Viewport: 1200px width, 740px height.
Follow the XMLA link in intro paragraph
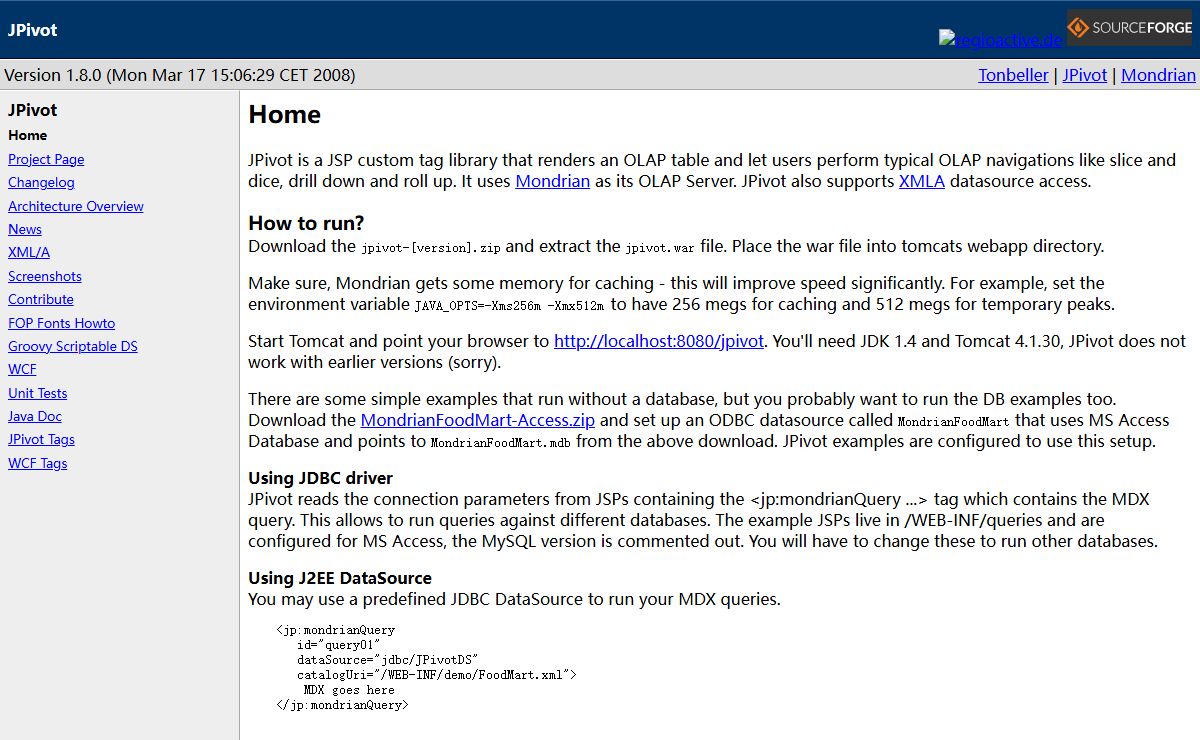pyautogui.click(x=922, y=181)
